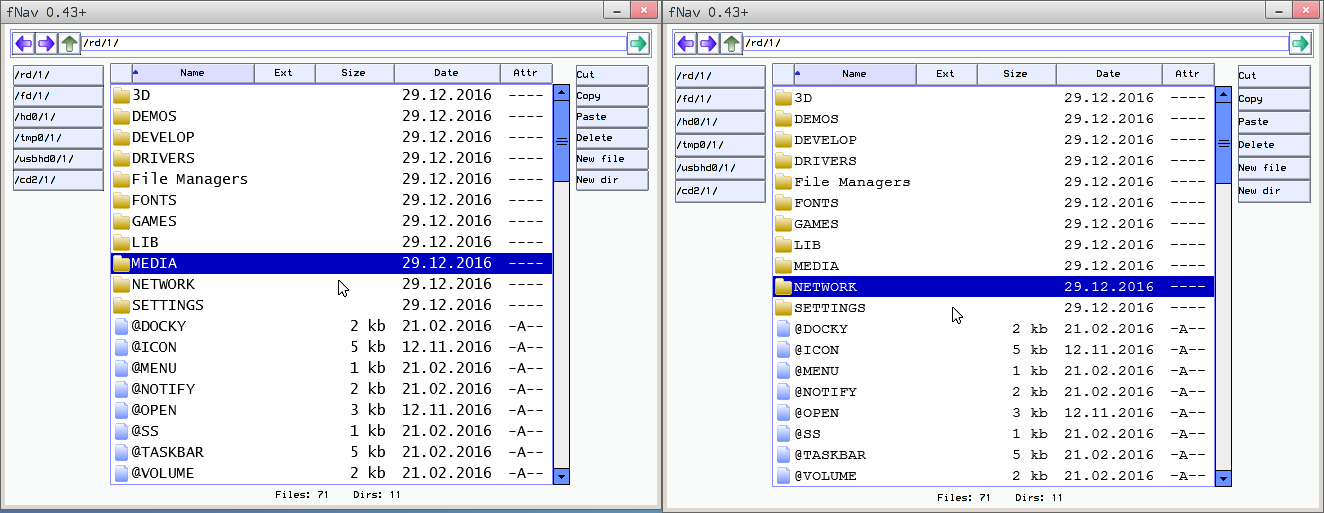1324x513 pixels.
Task: Sort by Date column in the left window
Action: [x=446, y=73]
